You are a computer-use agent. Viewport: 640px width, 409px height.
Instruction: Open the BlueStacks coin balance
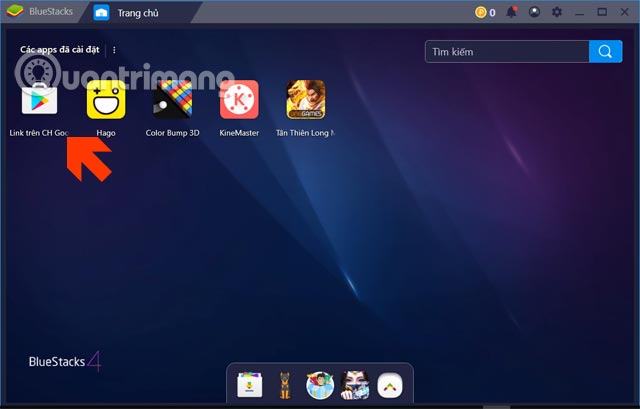(485, 13)
